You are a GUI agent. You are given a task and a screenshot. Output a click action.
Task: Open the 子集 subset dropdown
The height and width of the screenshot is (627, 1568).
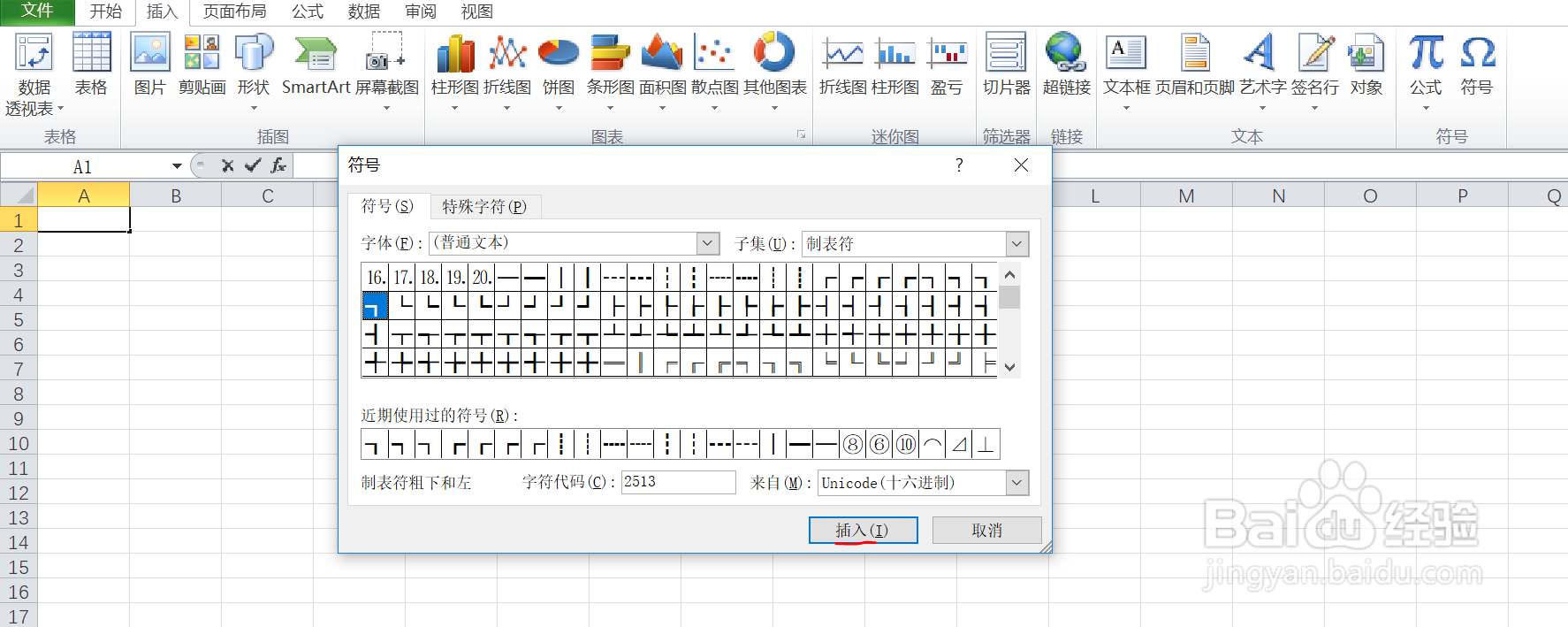point(1017,243)
